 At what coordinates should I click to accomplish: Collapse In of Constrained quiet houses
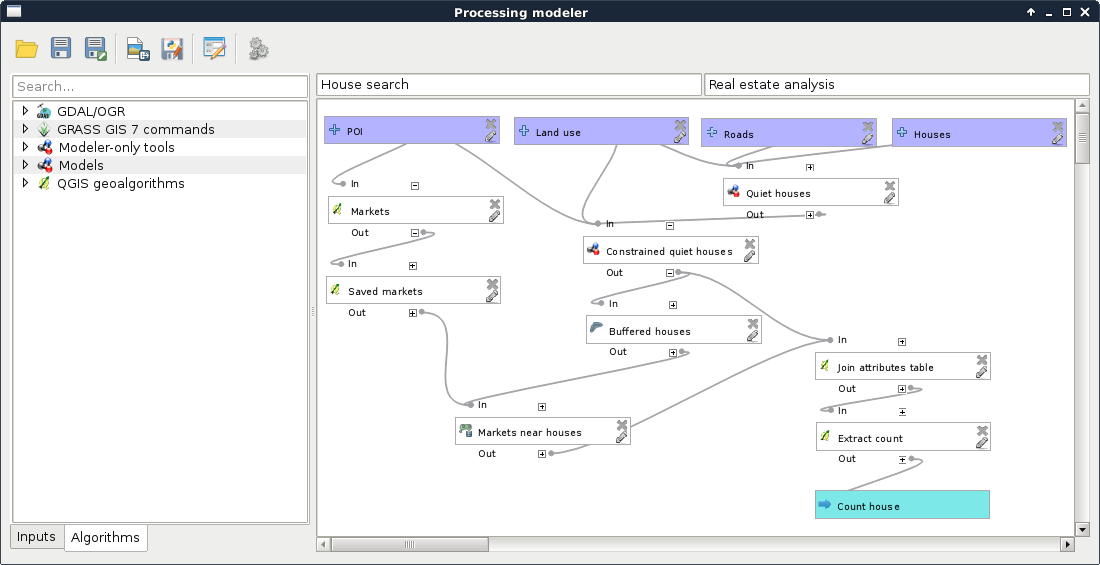click(670, 226)
